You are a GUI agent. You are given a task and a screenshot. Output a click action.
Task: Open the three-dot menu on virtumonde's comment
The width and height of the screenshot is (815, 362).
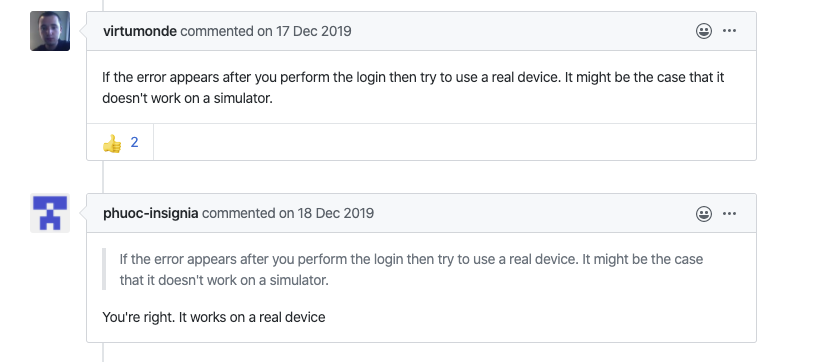729,31
